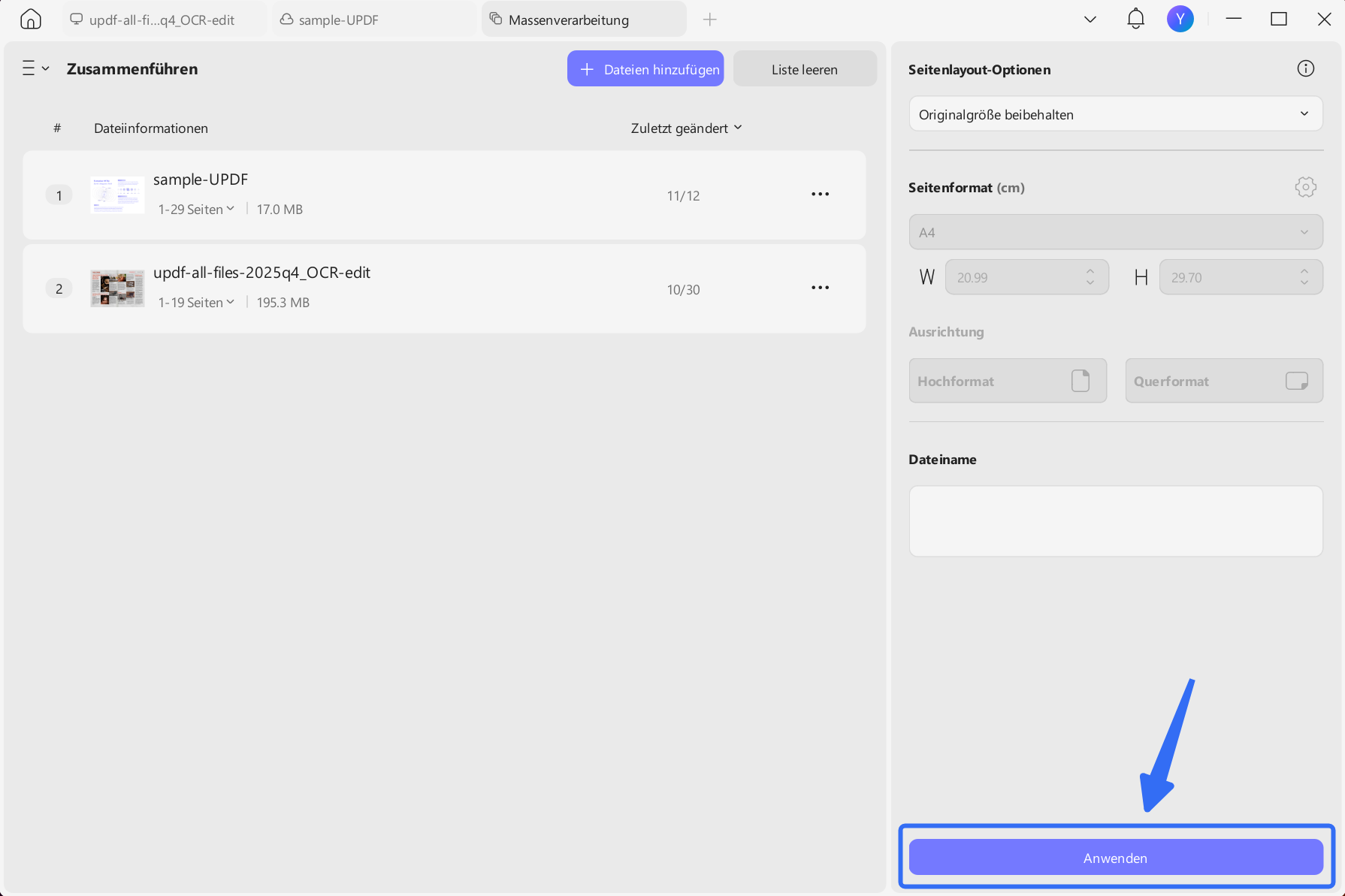This screenshot has width=1345, height=896.
Task: Expand the 1-29 Seiten page selector
Action: click(195, 209)
